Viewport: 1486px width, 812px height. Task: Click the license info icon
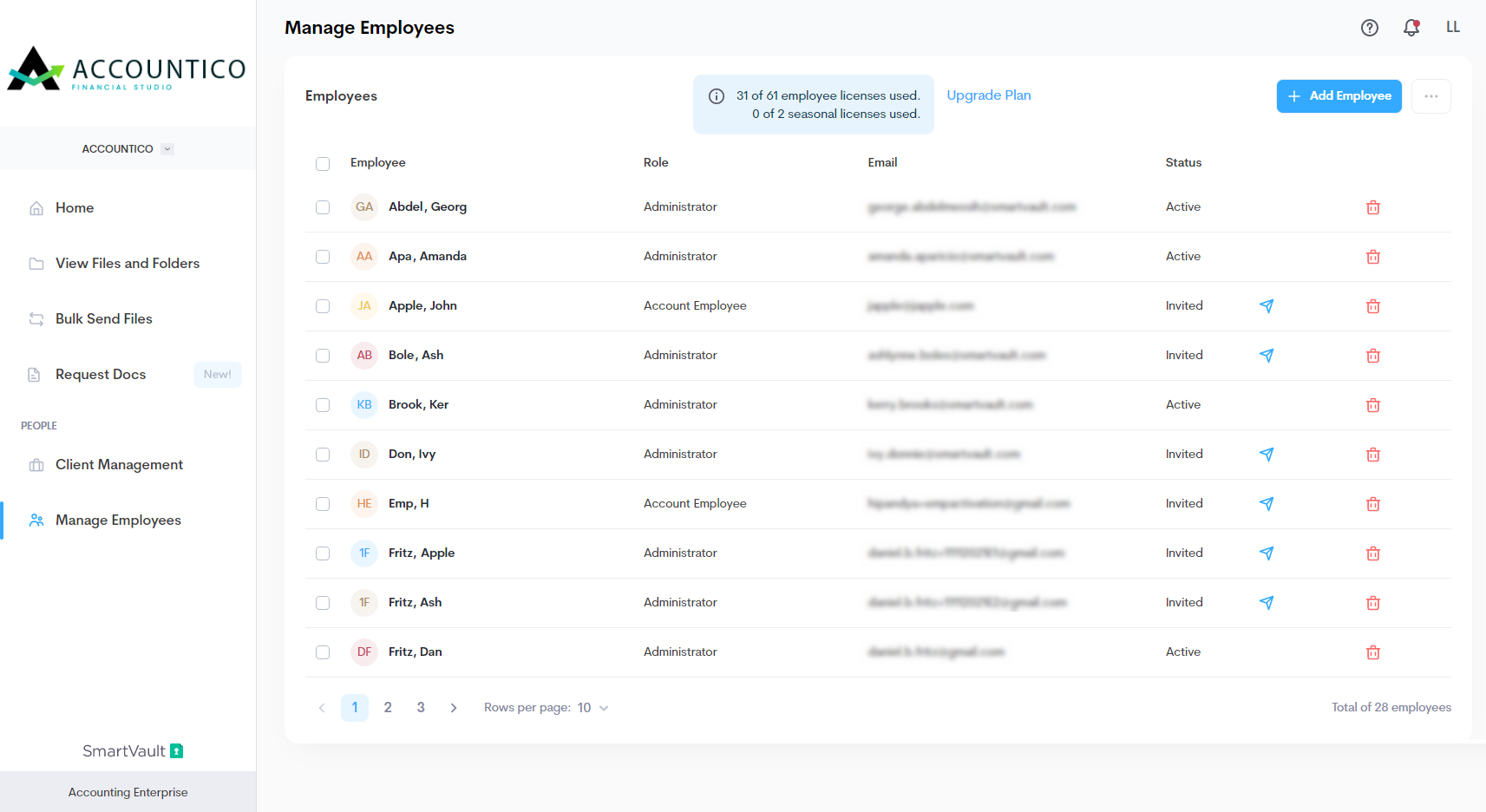tap(717, 96)
